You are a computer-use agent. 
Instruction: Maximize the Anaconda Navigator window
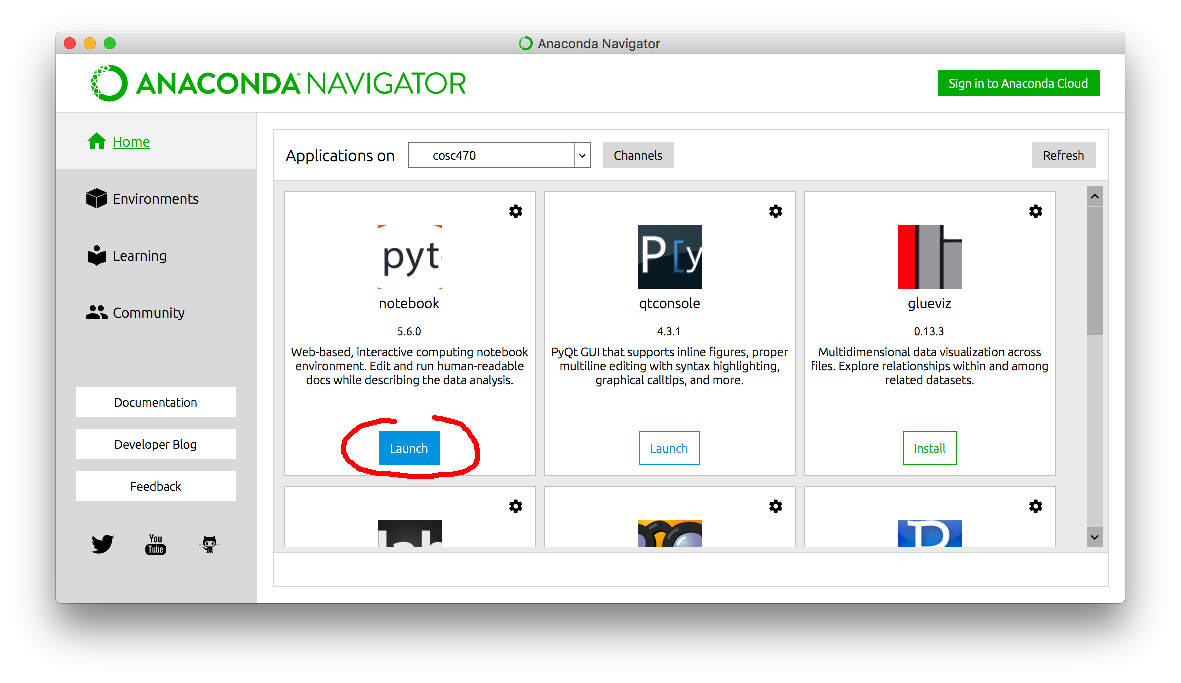(x=110, y=43)
